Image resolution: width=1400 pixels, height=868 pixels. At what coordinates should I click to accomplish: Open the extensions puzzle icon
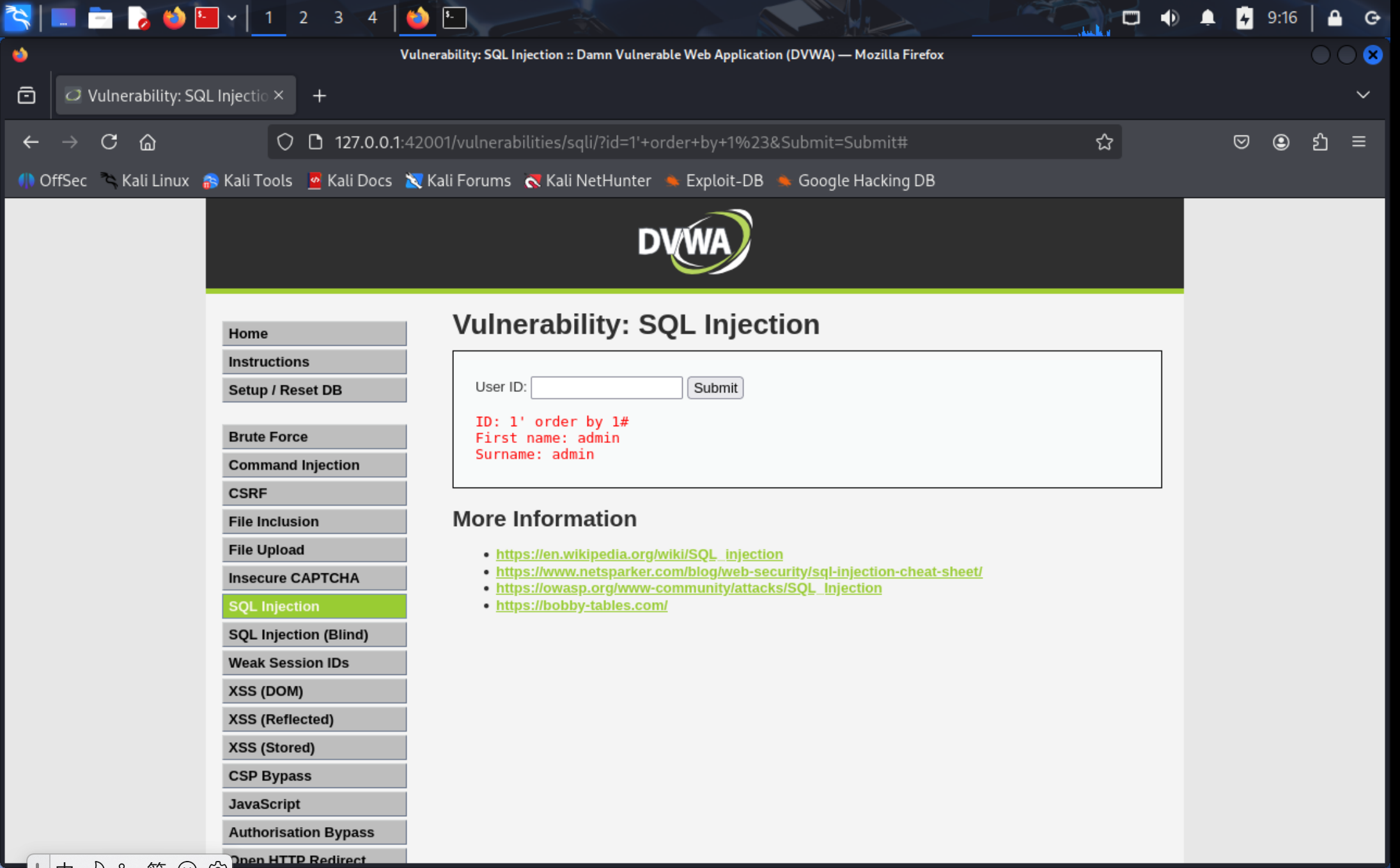(x=1320, y=142)
